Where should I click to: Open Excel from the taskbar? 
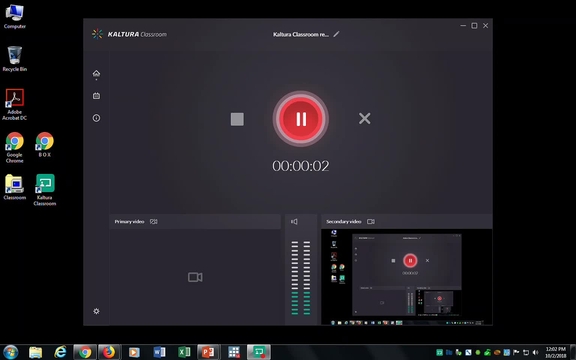coord(184,352)
